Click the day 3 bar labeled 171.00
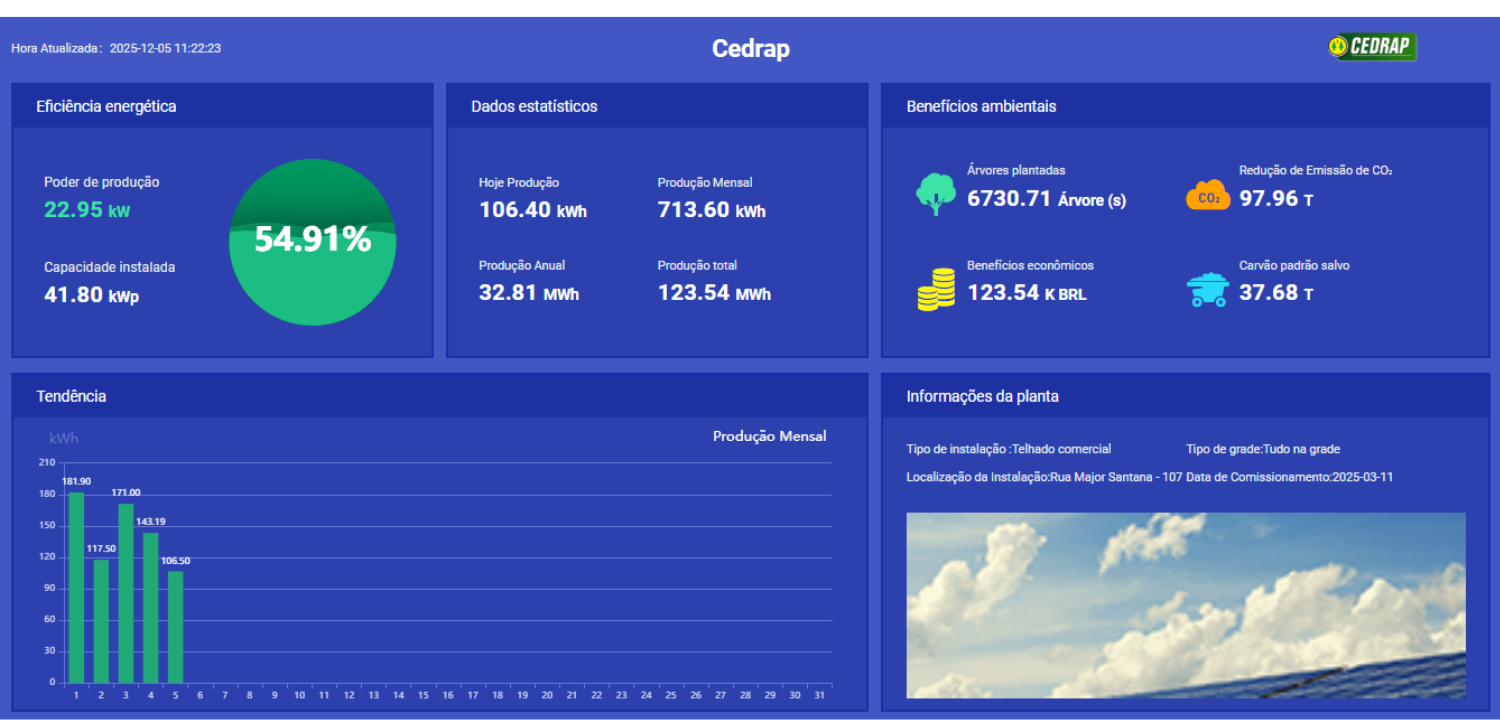The height and width of the screenshot is (720, 1500). point(126,593)
